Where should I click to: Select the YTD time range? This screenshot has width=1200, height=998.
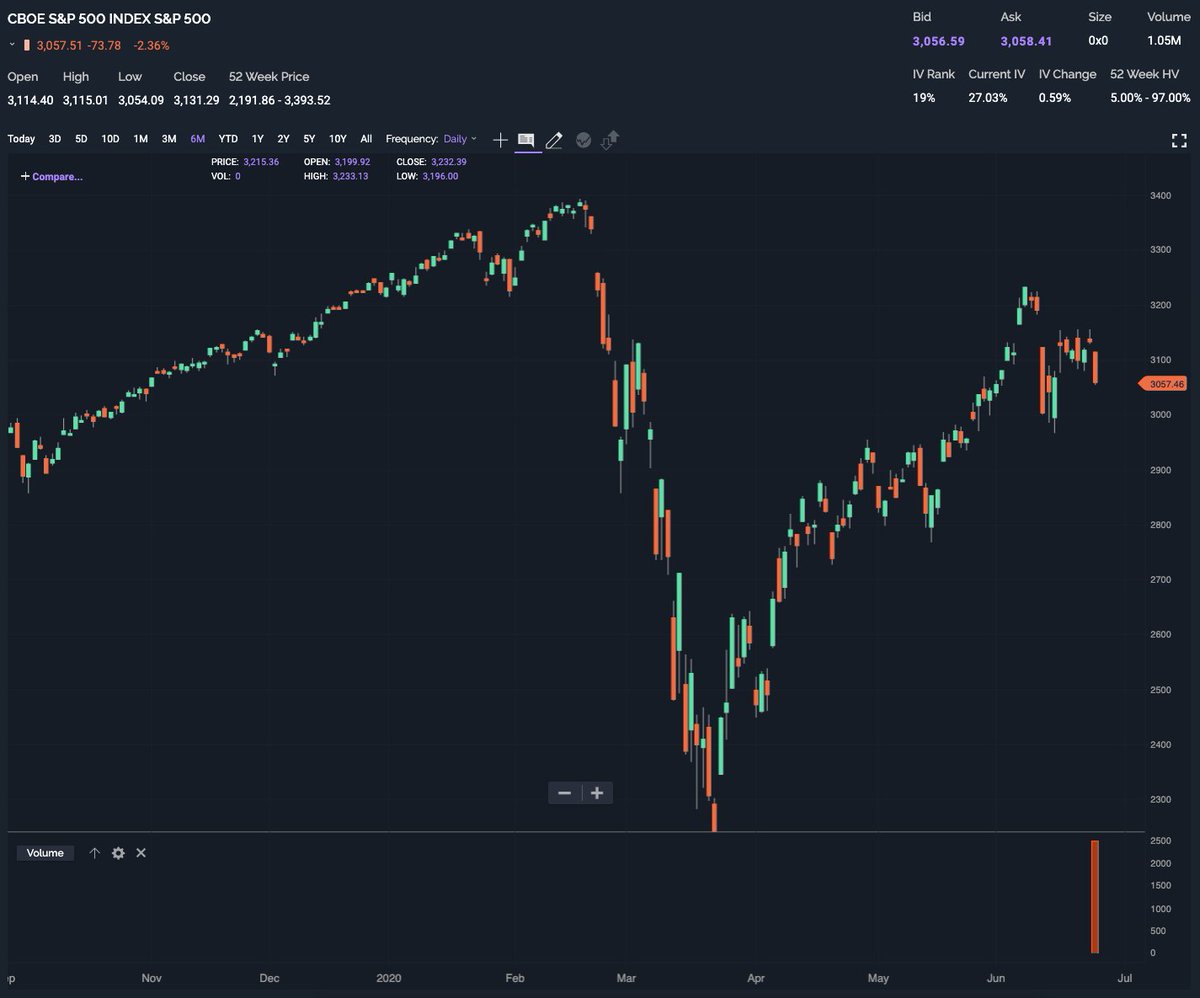click(x=228, y=139)
